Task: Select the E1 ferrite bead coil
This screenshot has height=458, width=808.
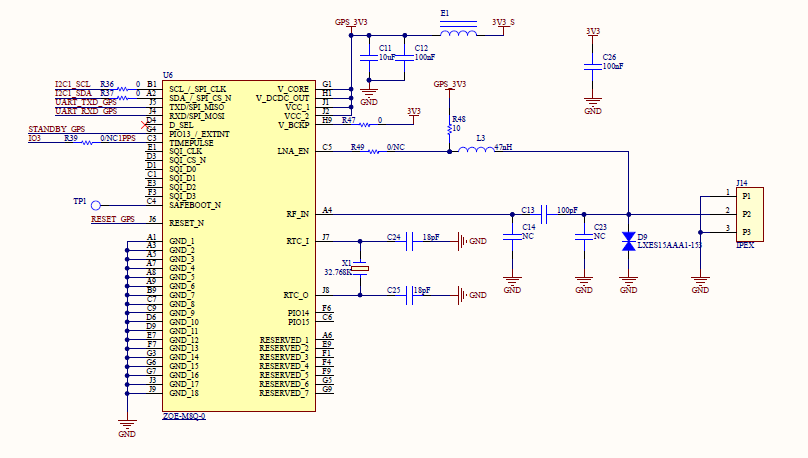Action: coord(458,33)
